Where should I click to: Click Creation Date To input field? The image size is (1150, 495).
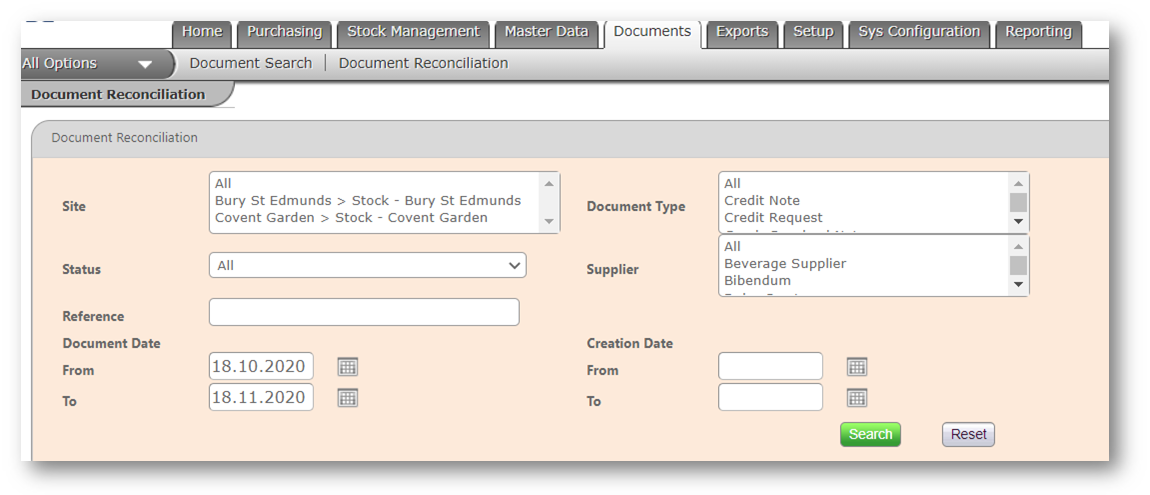(x=770, y=397)
